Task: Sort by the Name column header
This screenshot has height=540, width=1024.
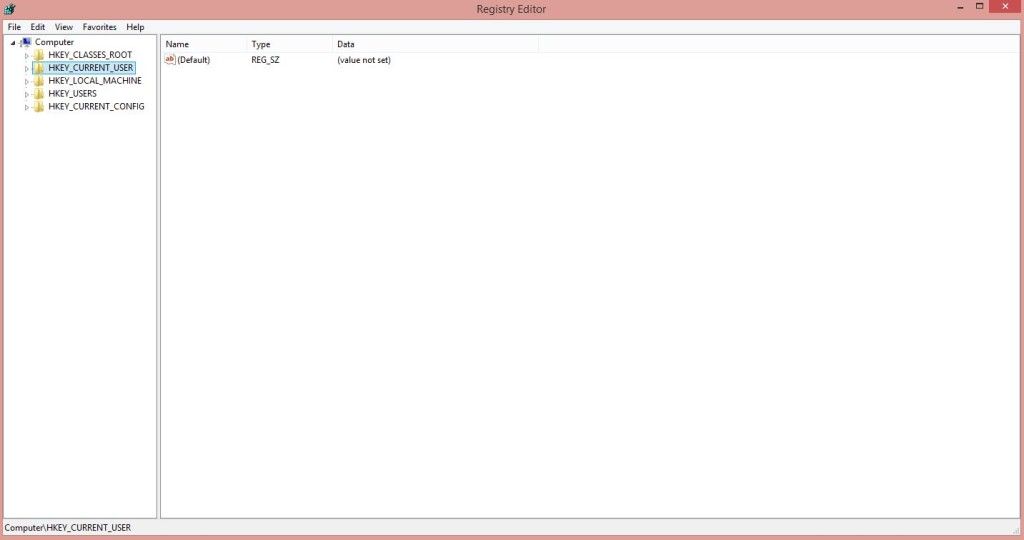Action: 204,44
